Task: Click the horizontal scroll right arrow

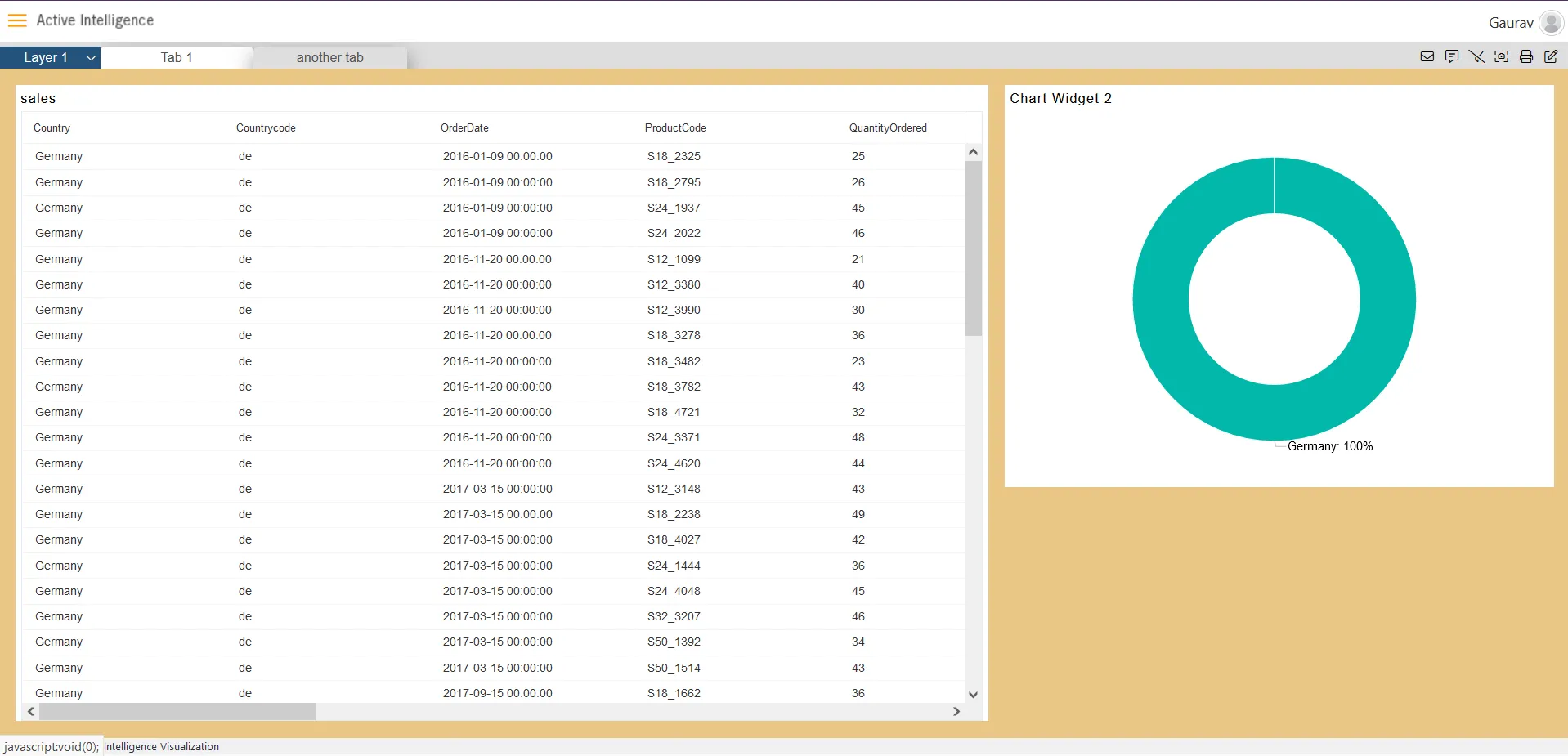Action: 956,712
